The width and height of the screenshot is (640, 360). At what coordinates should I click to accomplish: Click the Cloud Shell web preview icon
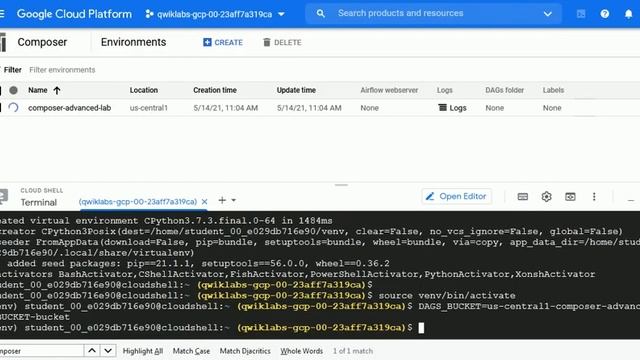point(570,197)
